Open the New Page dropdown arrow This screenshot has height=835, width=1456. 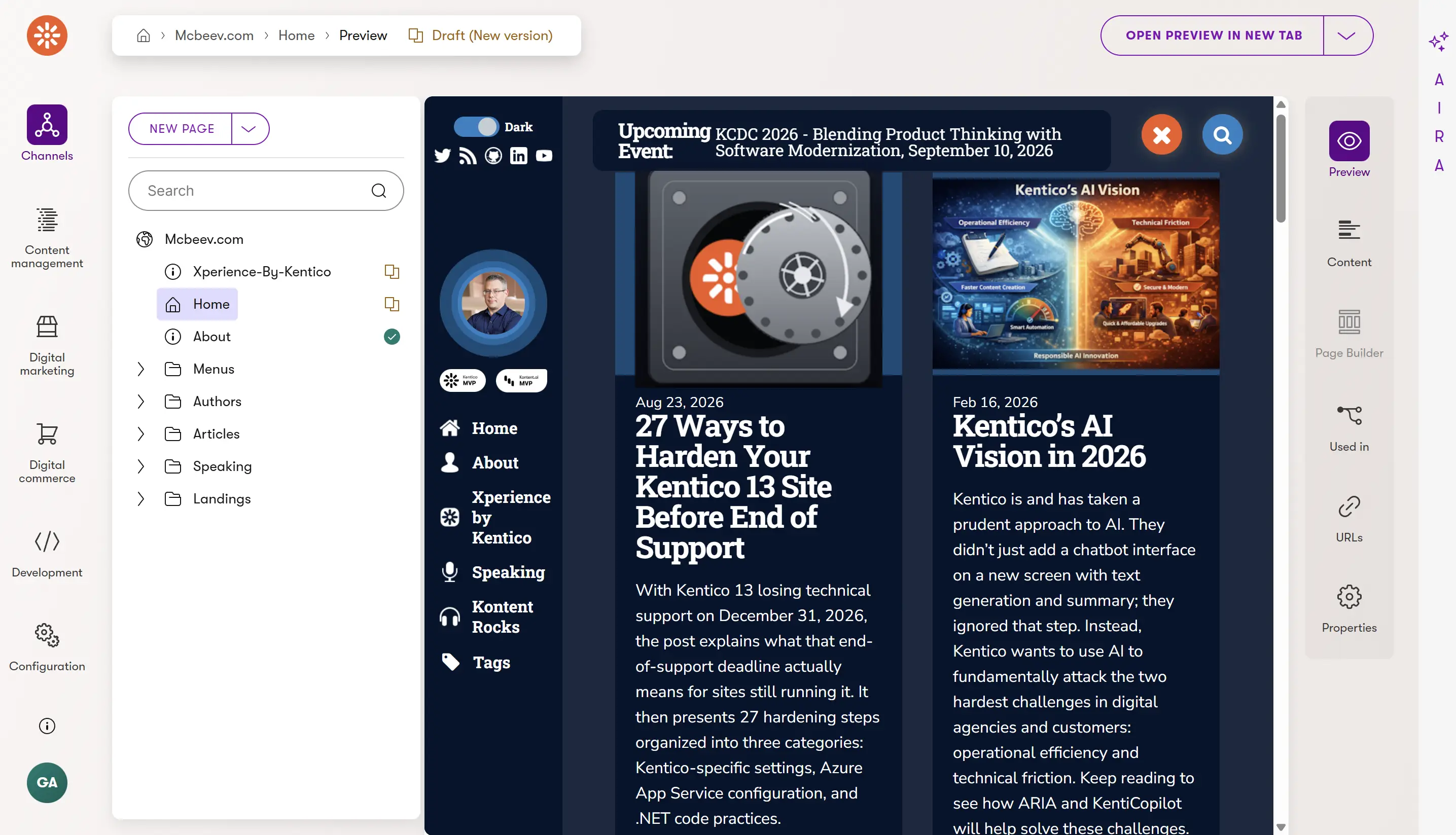250,128
